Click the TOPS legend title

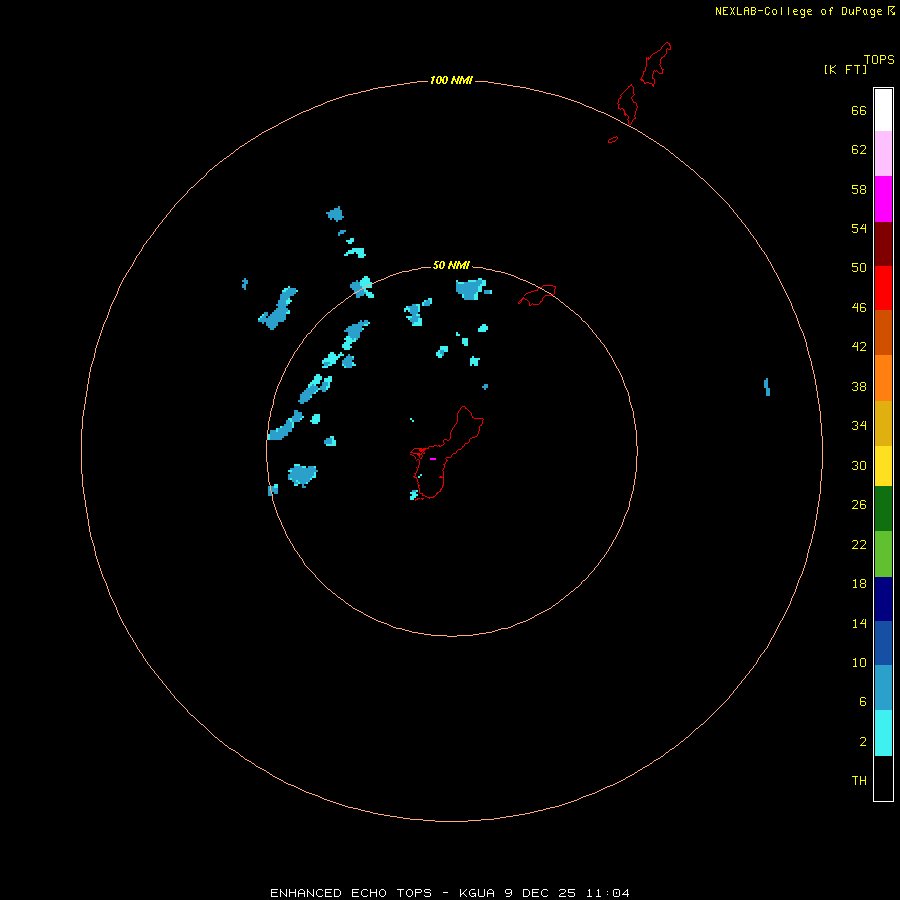click(879, 59)
